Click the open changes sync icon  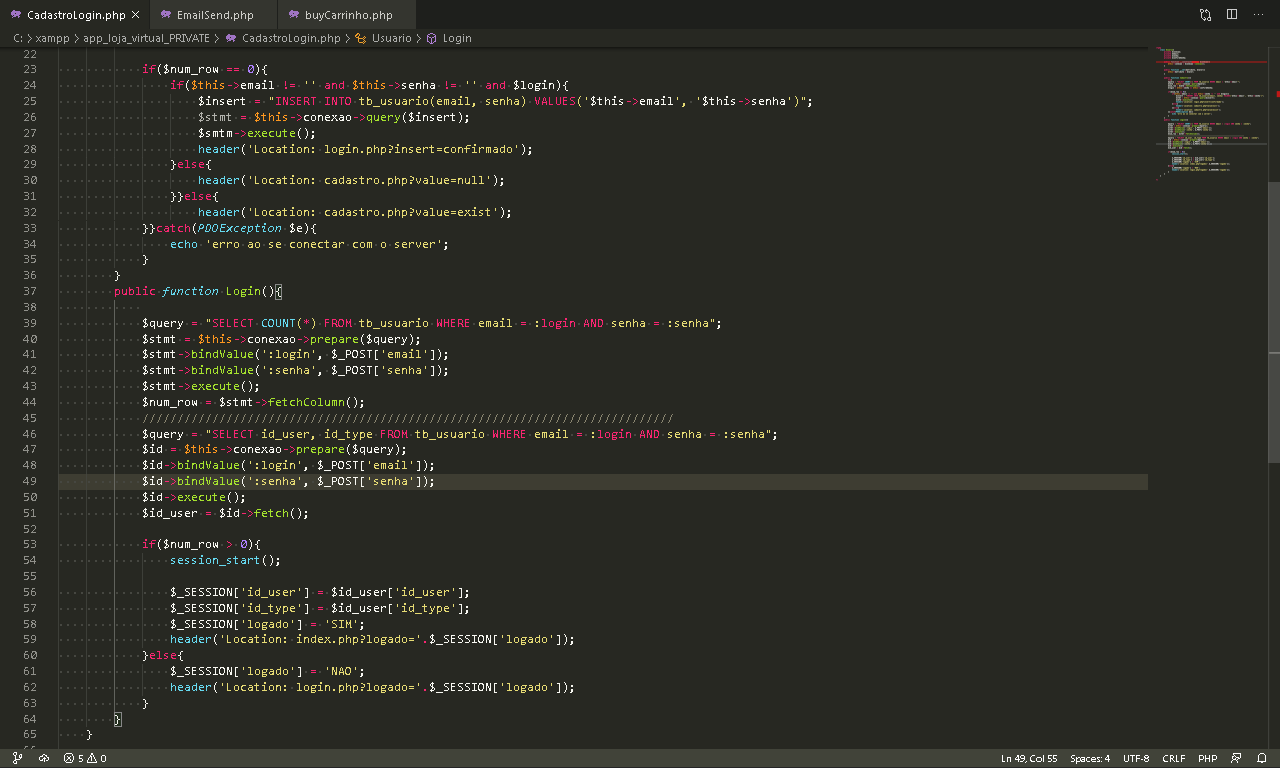(x=1206, y=14)
